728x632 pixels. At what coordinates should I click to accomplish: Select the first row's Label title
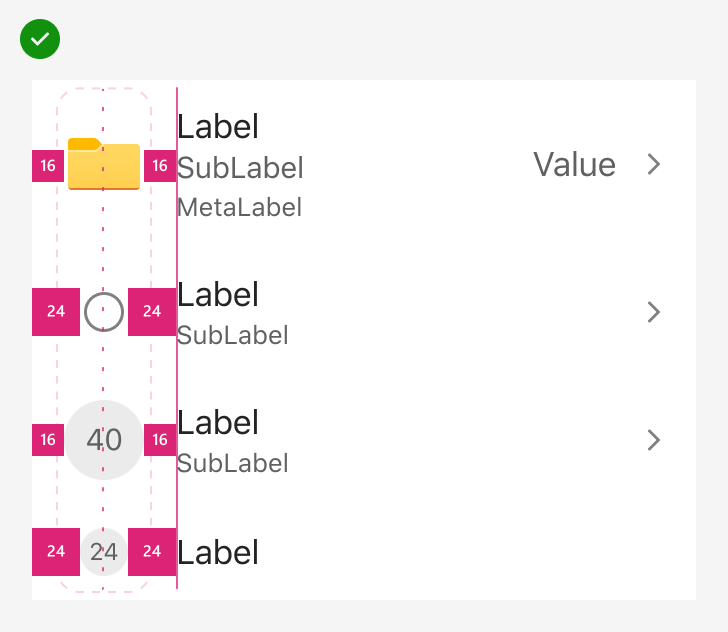[218, 127]
